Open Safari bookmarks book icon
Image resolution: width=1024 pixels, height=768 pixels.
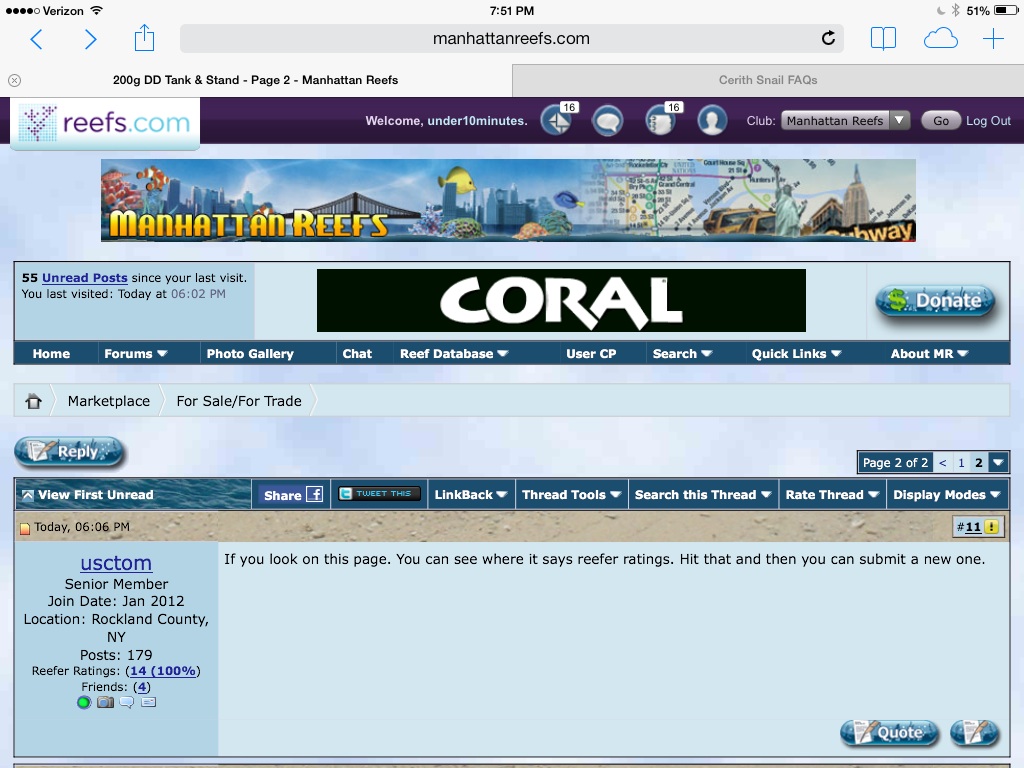point(883,39)
